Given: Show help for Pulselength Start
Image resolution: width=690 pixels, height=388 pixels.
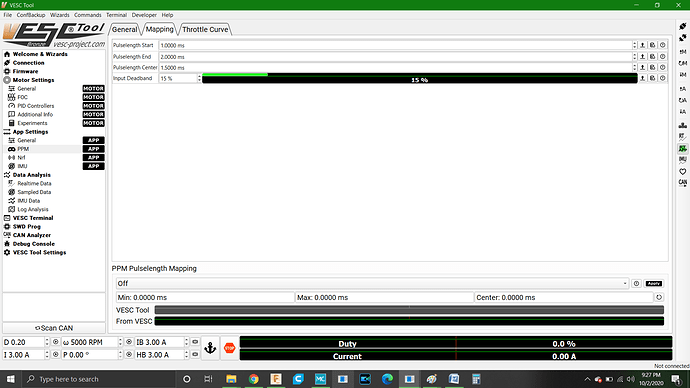Looking at the screenshot, I should click(x=663, y=45).
